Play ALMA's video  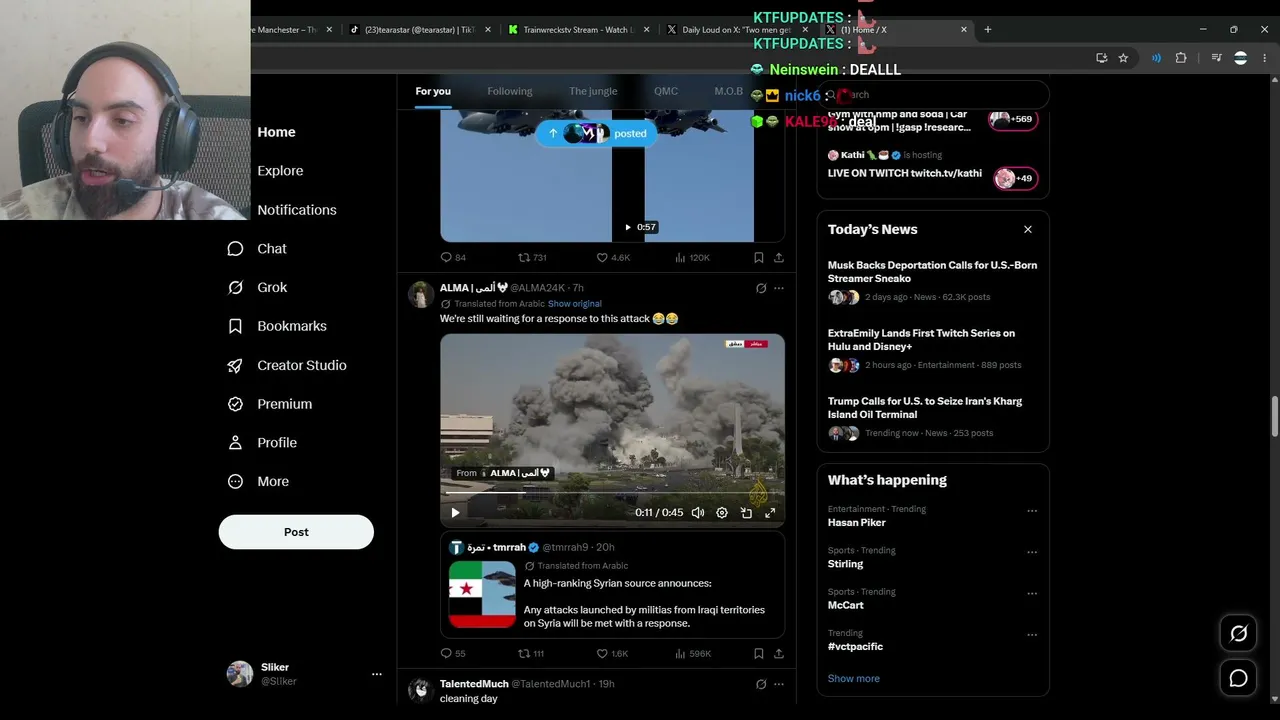(455, 513)
